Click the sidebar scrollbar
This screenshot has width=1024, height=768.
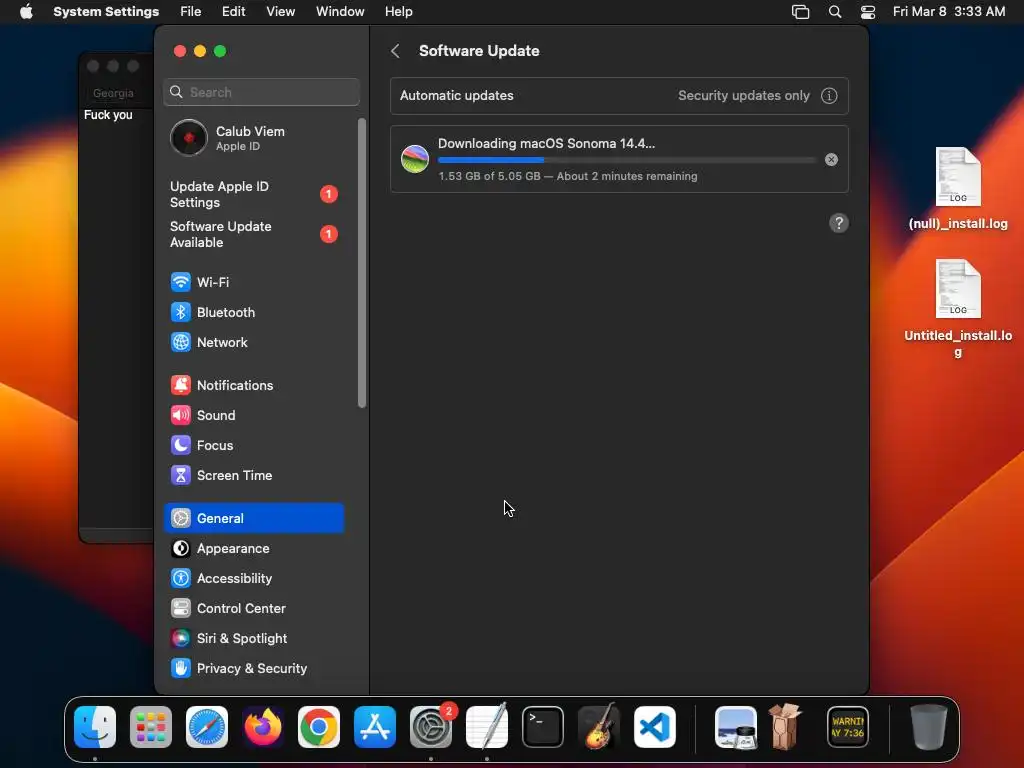(362, 263)
